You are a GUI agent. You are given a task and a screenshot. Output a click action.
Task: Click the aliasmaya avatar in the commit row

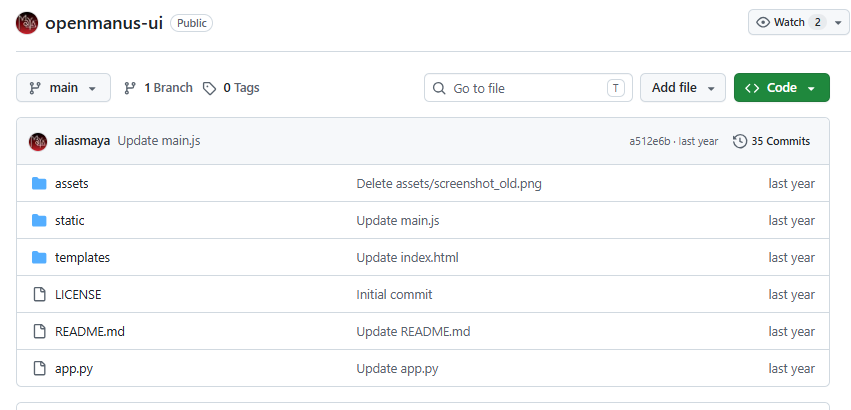pos(37,141)
